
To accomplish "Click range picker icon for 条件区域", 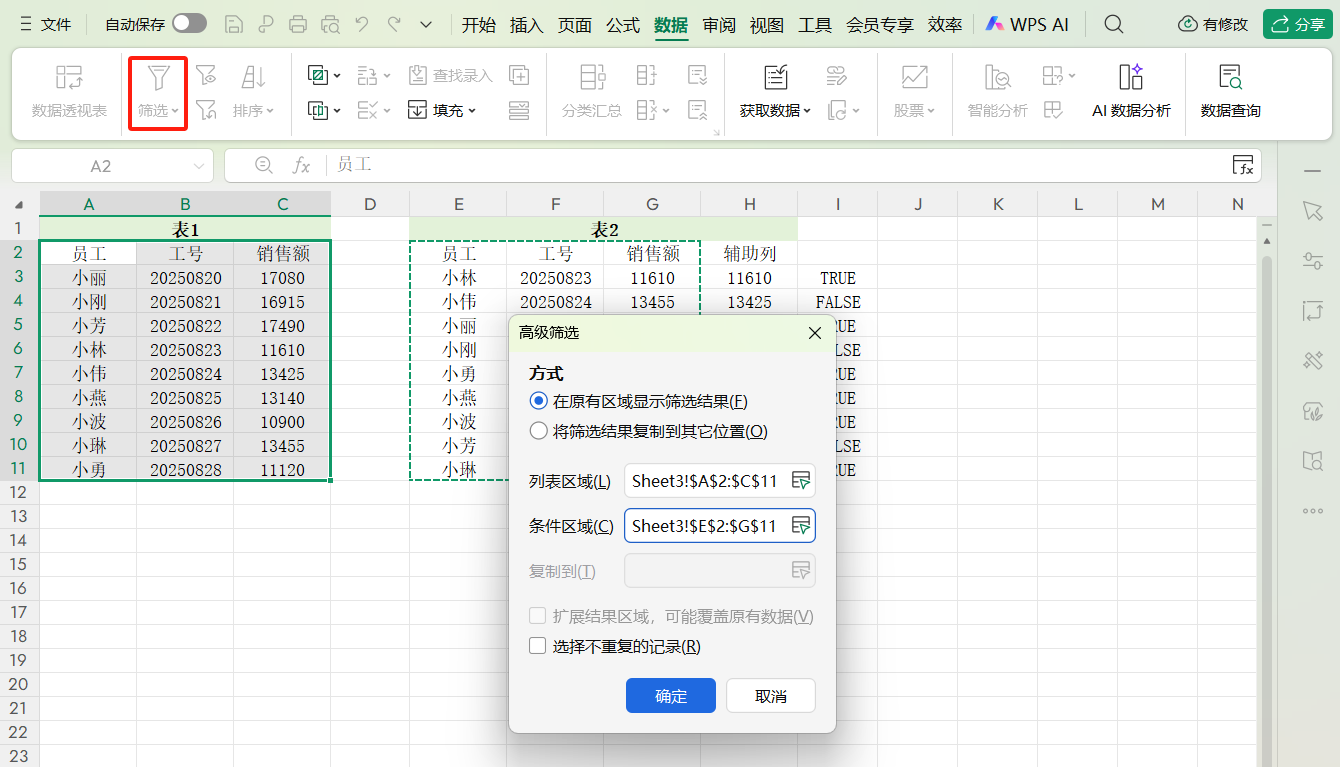I will click(x=801, y=526).
